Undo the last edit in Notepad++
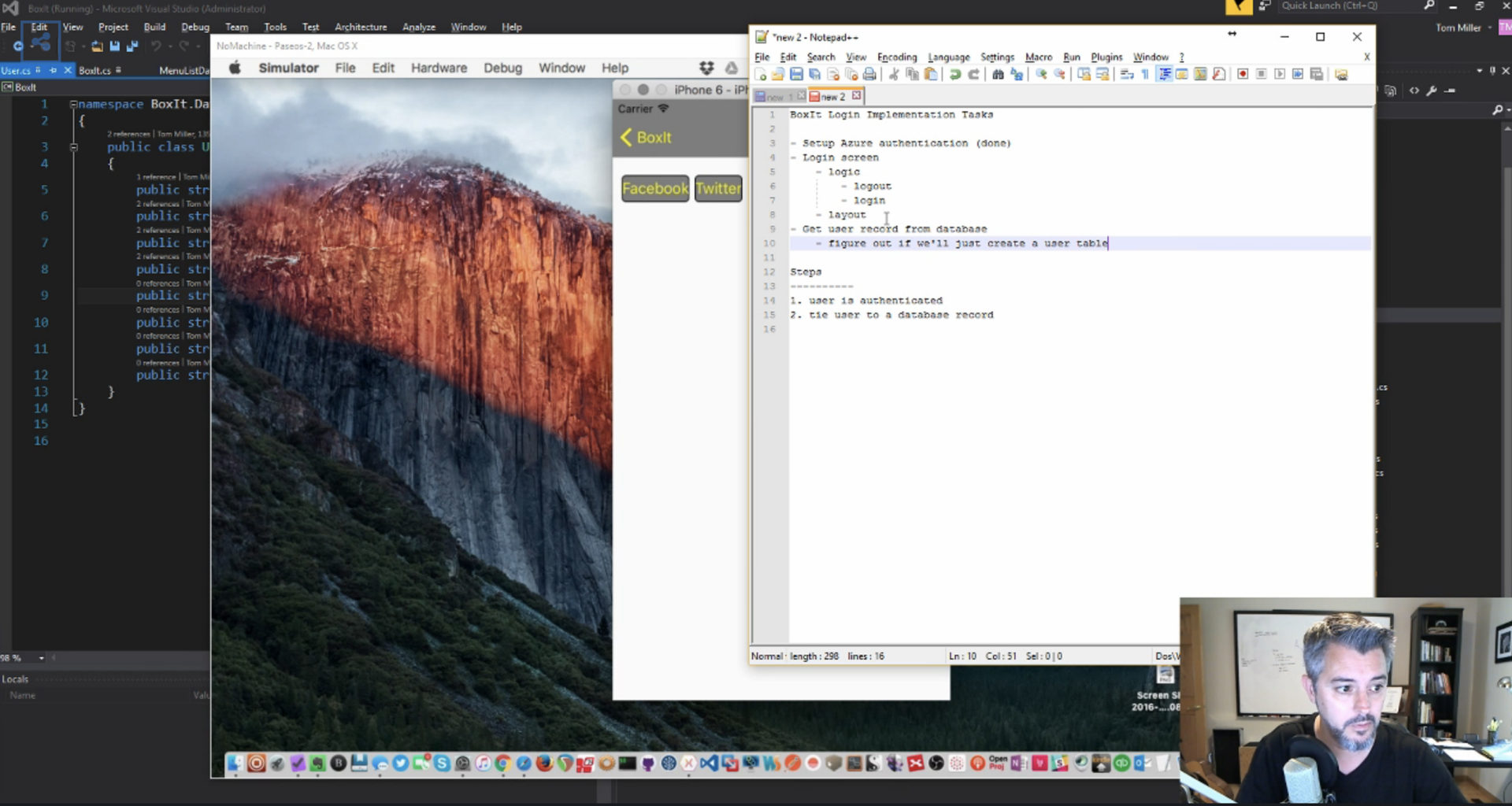Viewport: 1512px width, 806px height. click(955, 75)
